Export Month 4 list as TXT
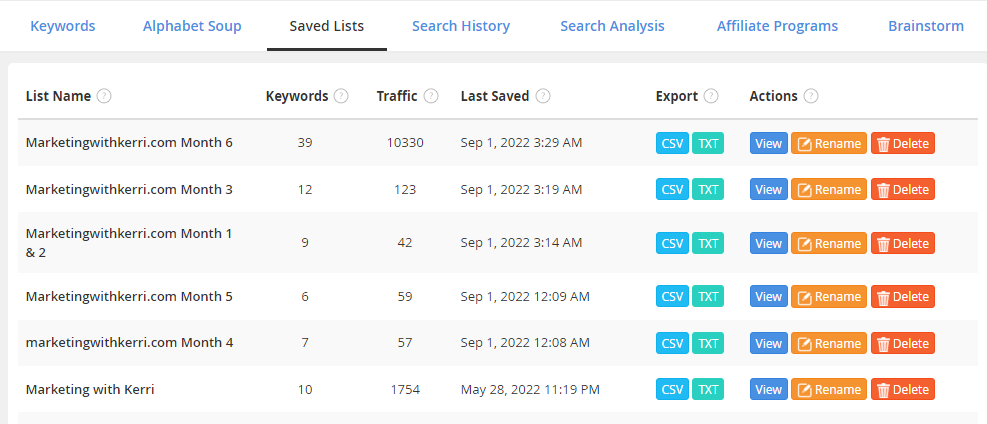Image resolution: width=987 pixels, height=424 pixels. click(708, 343)
